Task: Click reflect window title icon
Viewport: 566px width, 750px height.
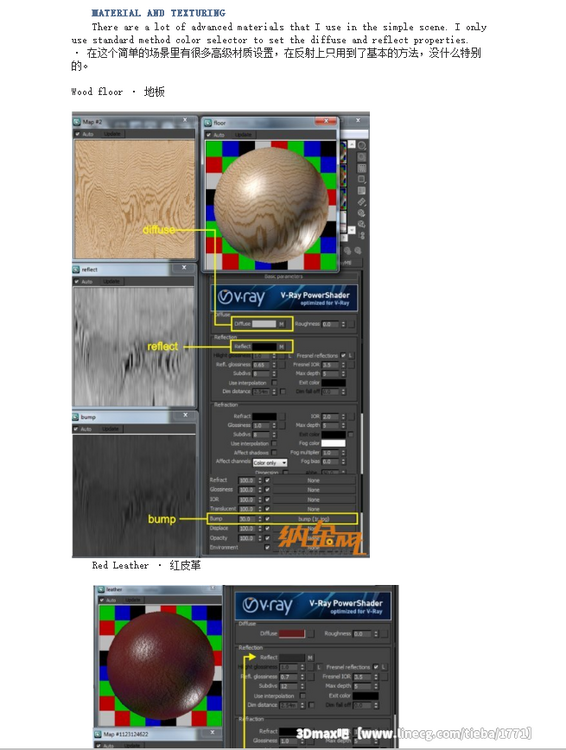Action: tap(77, 270)
